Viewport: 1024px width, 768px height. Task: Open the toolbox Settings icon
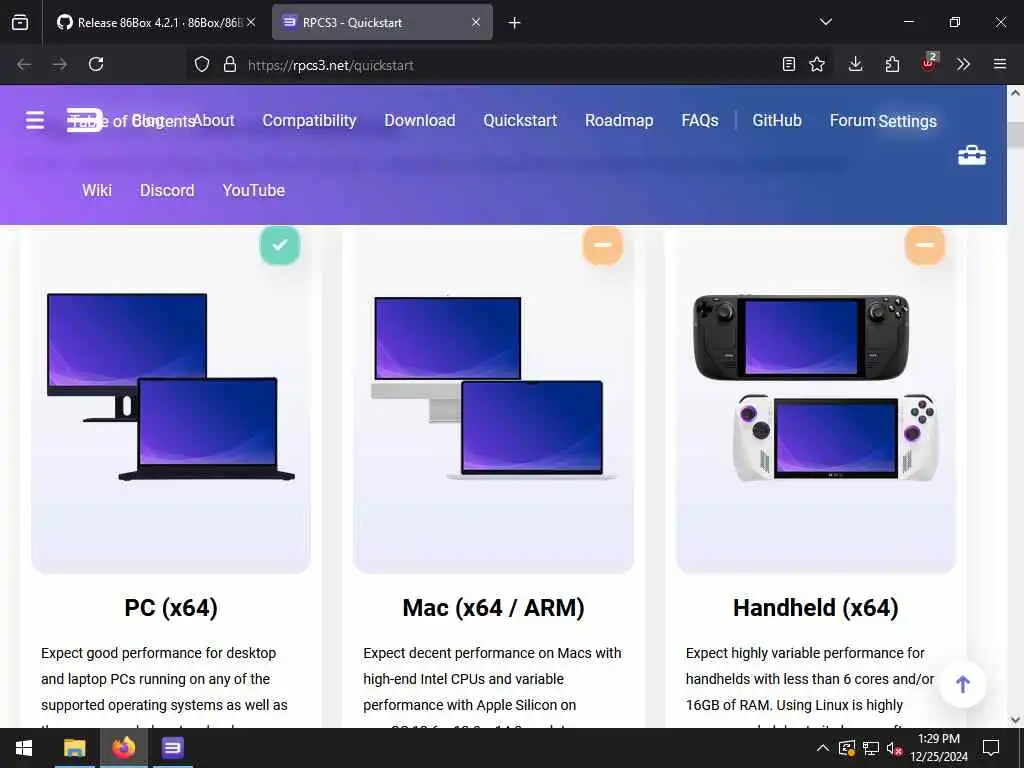[x=972, y=155]
